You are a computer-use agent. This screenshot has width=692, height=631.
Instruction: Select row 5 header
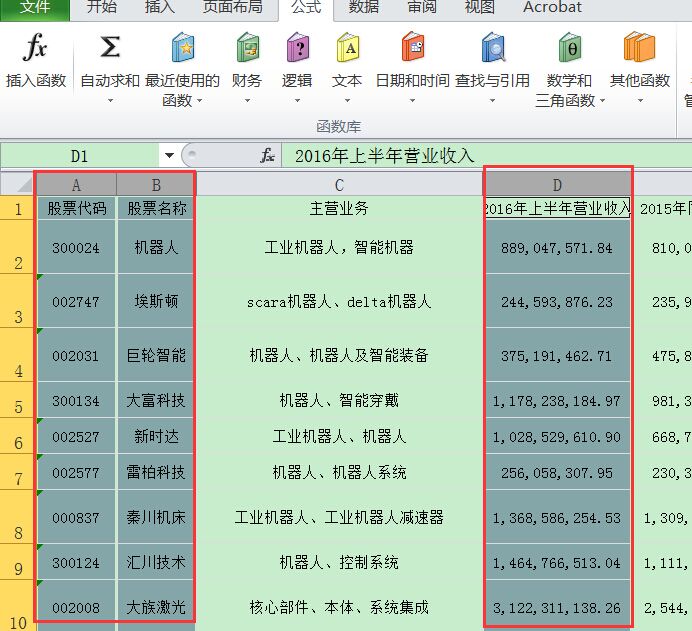pyautogui.click(x=18, y=400)
